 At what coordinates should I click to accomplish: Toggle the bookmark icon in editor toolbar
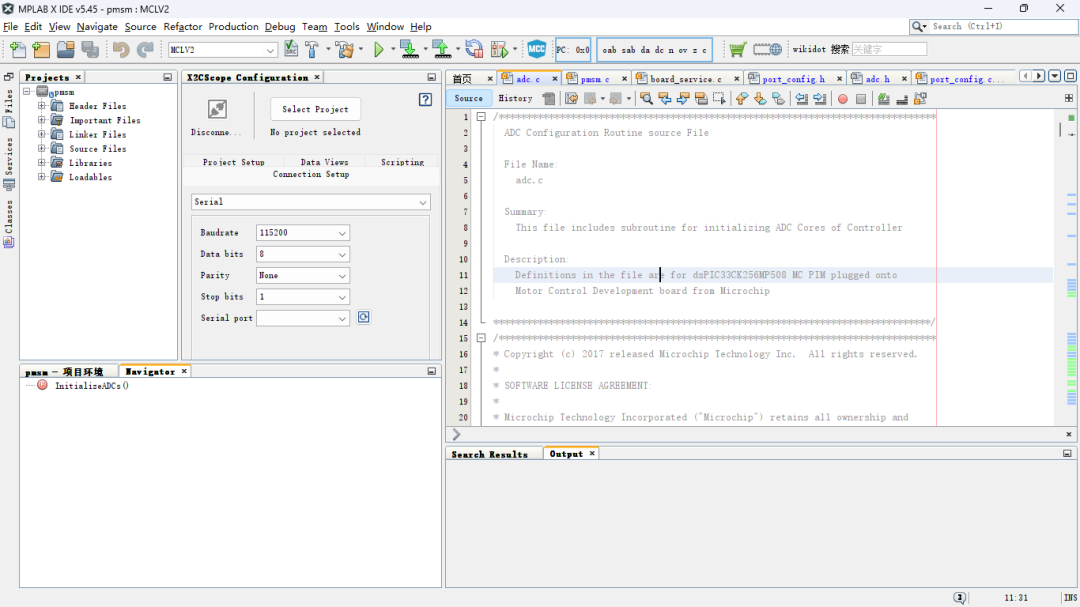pyautogui.click(x=778, y=99)
